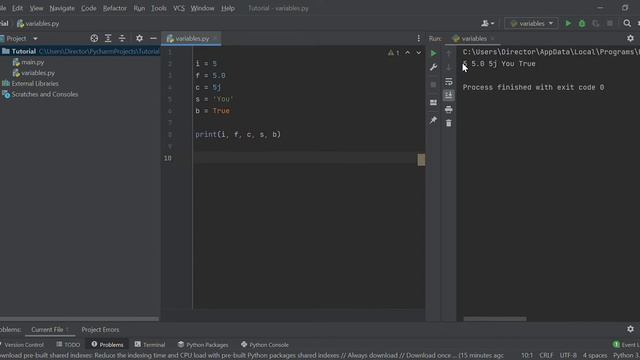The height and width of the screenshot is (360, 640).
Task: Expand all in Project panel
Action: pyautogui.click(x=108, y=38)
